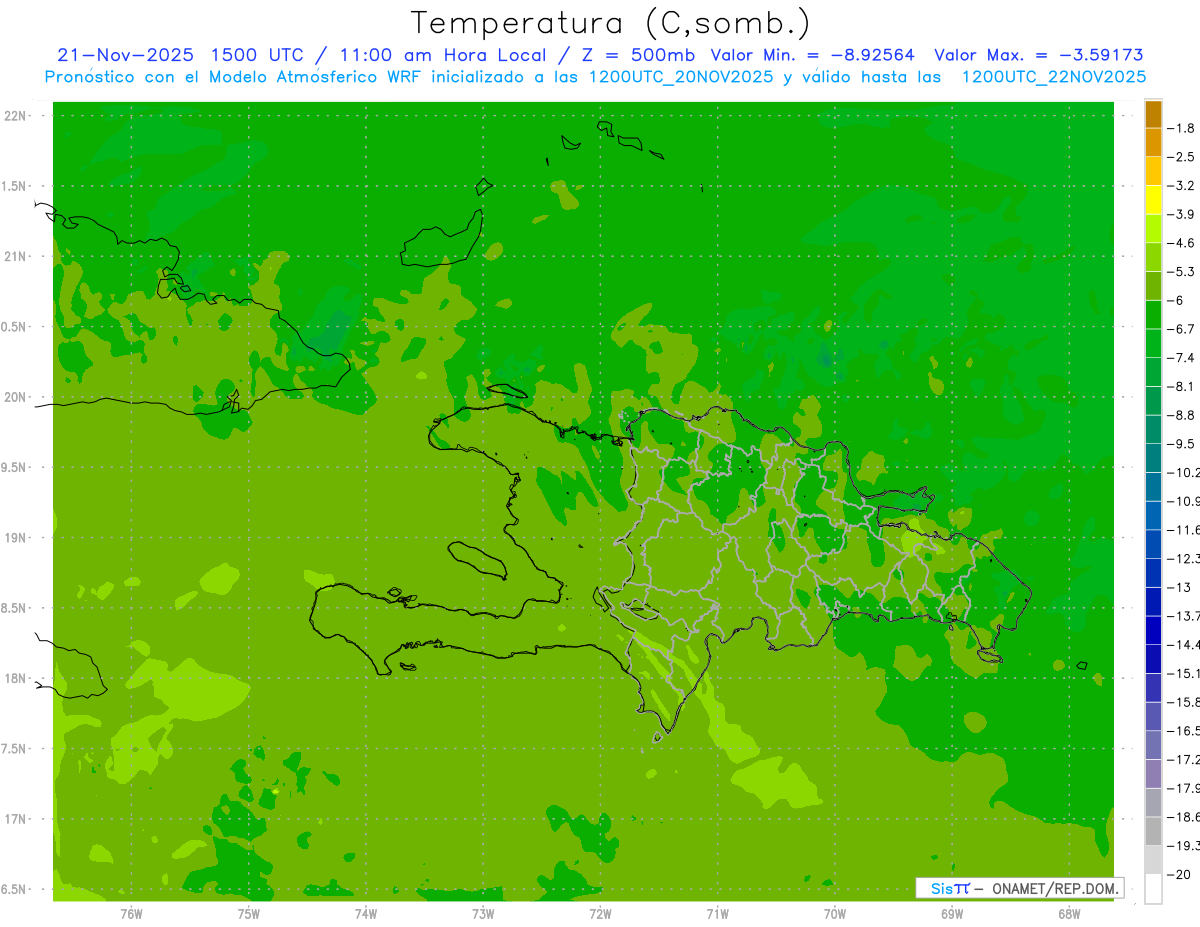Pick the orange swatch between -1.8 and -2.5
This screenshot has width=1200, height=927.
tap(1153, 143)
